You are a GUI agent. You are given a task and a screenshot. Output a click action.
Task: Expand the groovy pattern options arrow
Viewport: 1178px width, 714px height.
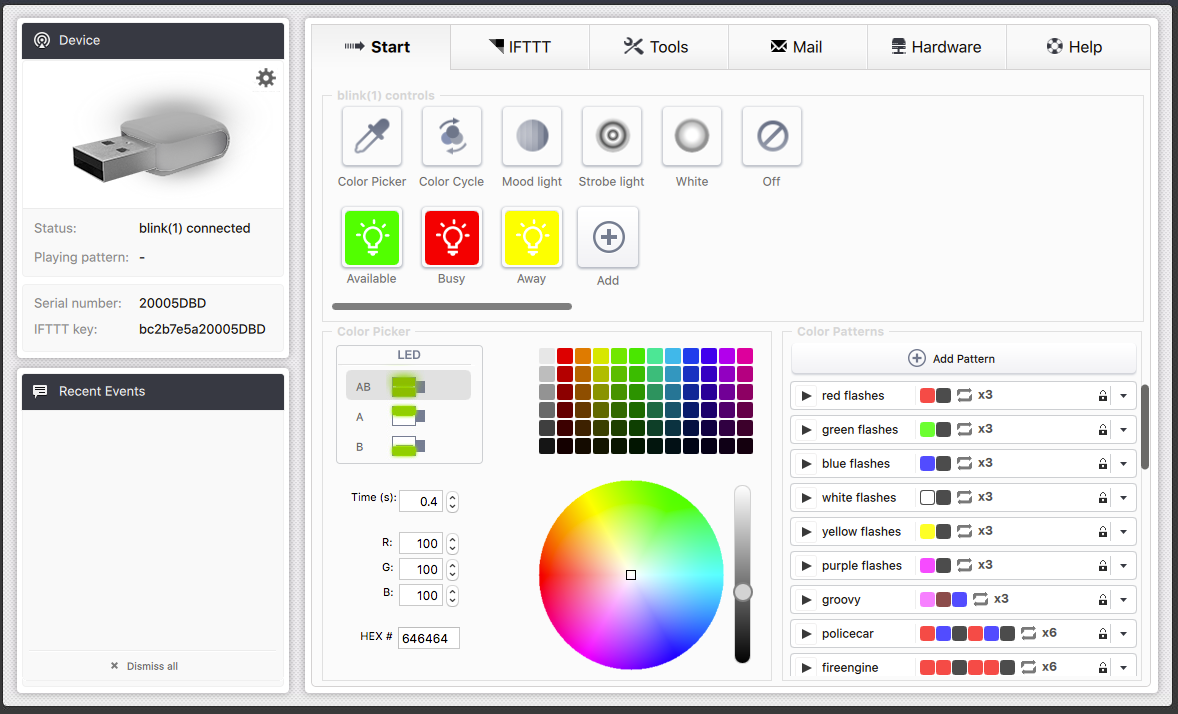[1124, 600]
